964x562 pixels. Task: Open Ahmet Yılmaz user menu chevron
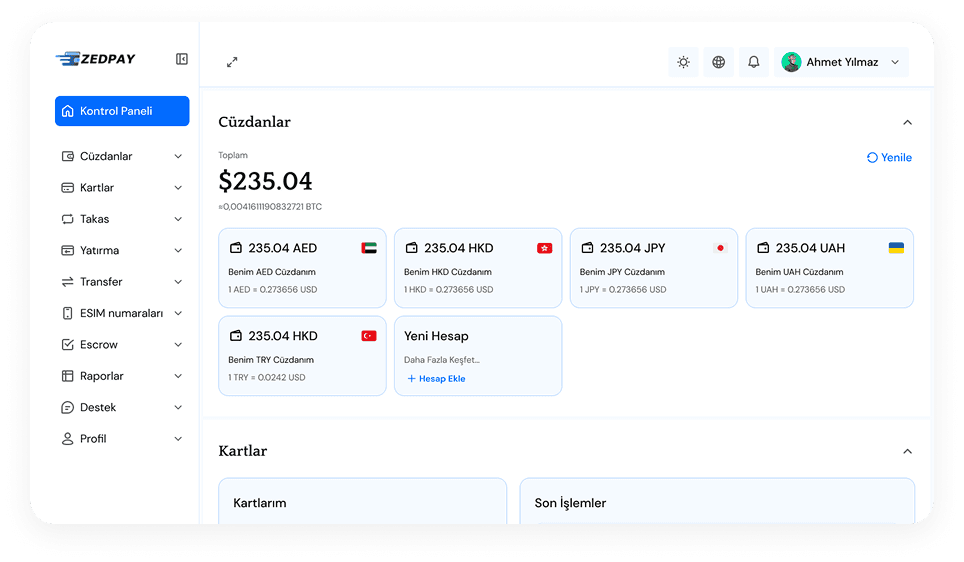(x=895, y=62)
